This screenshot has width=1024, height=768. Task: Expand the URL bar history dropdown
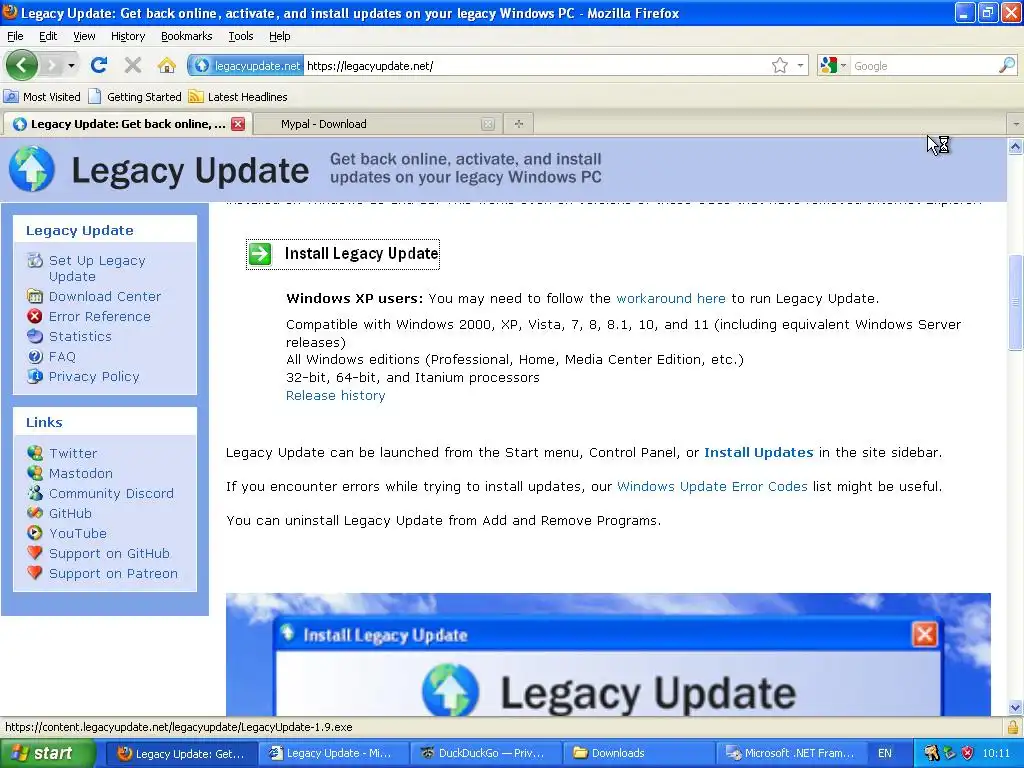(800, 65)
